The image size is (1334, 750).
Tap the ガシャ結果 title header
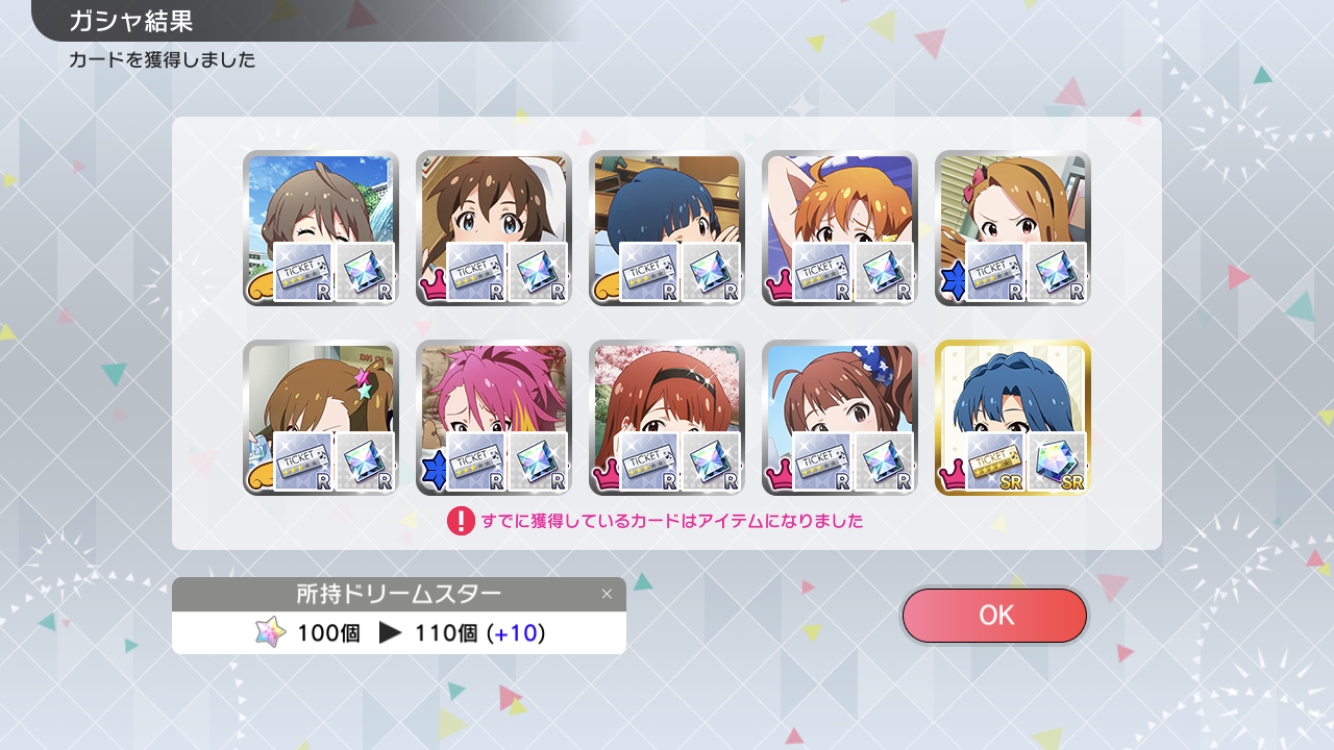[x=131, y=21]
